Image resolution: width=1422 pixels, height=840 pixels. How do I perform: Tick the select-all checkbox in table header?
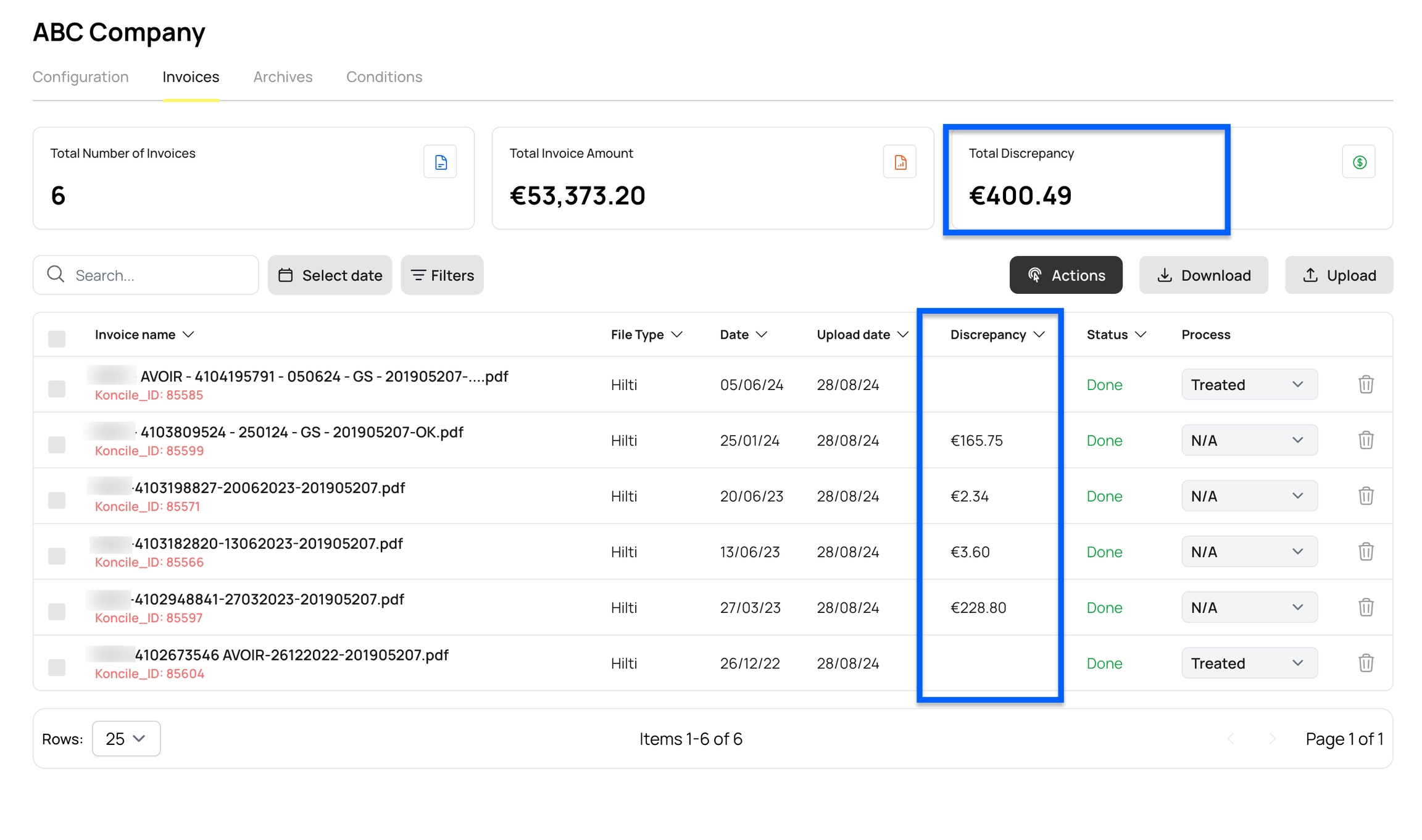click(57, 339)
